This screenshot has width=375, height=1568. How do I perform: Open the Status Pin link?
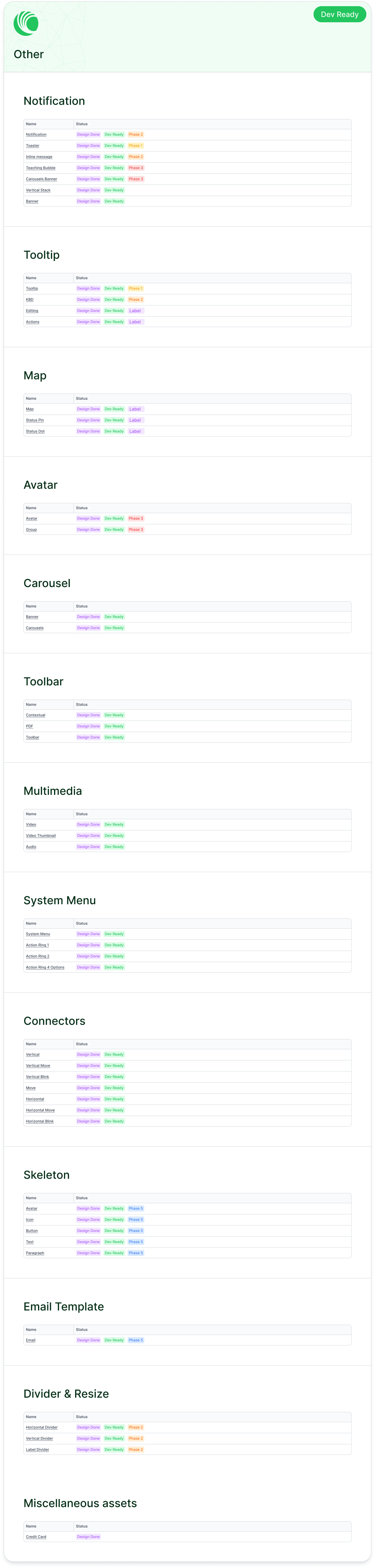(x=35, y=421)
